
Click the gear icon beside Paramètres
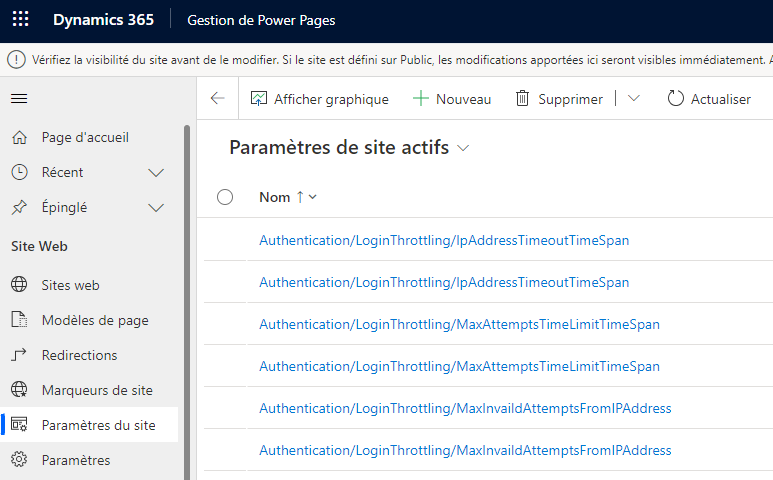[19, 459]
